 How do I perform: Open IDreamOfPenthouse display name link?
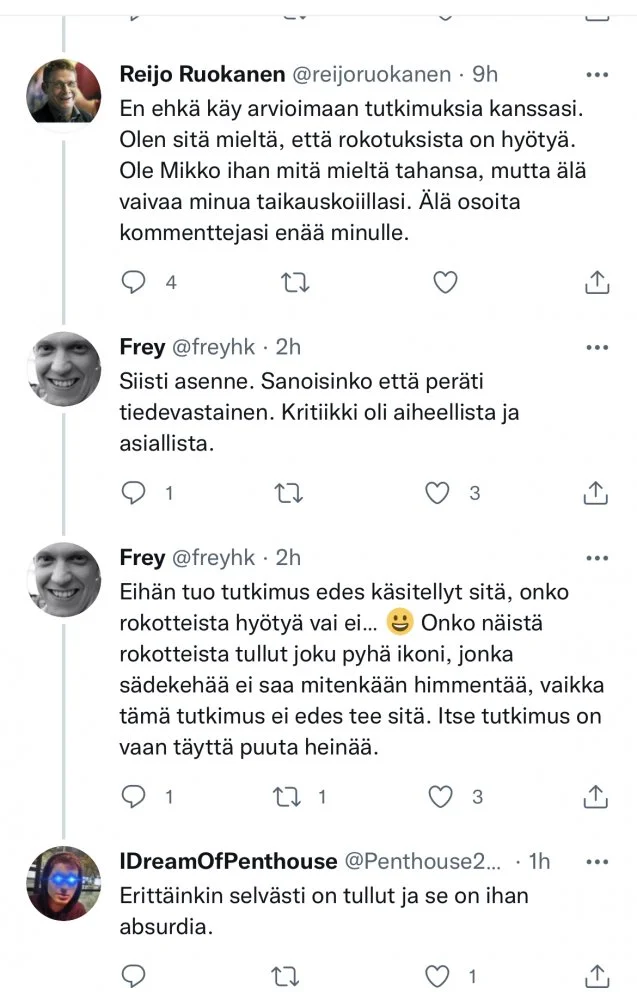[227, 861]
